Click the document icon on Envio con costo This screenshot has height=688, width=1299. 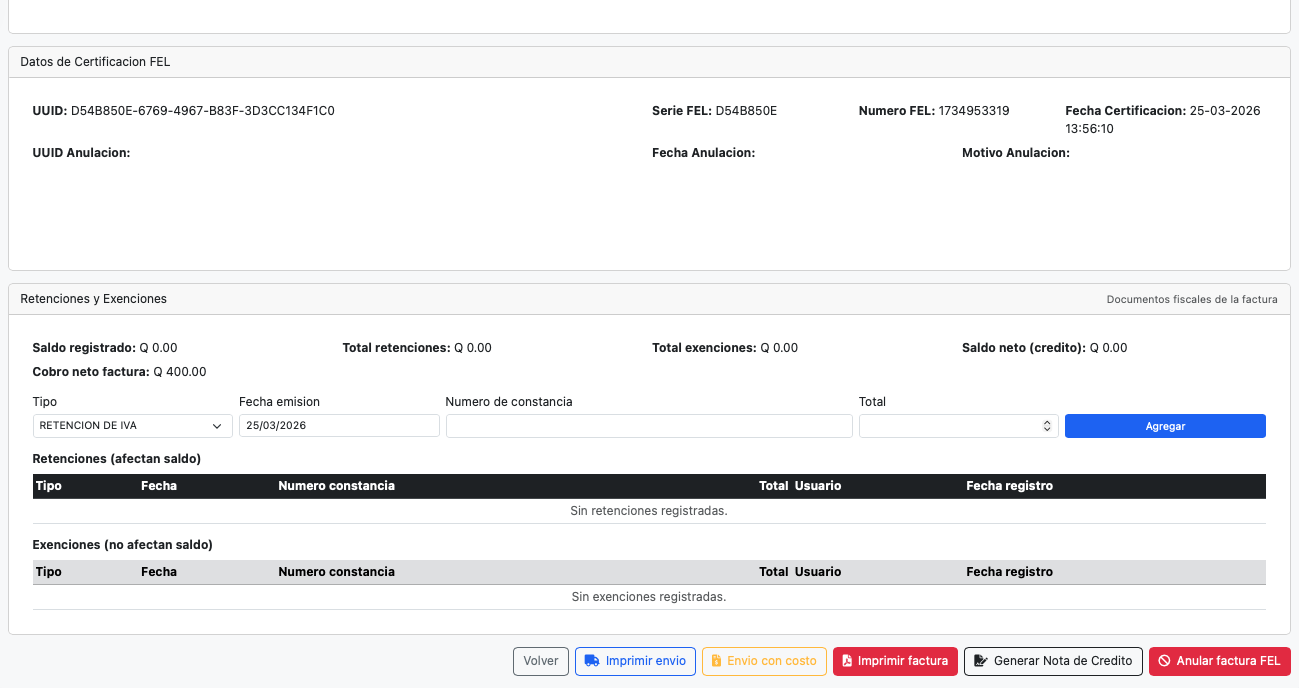[716, 661]
